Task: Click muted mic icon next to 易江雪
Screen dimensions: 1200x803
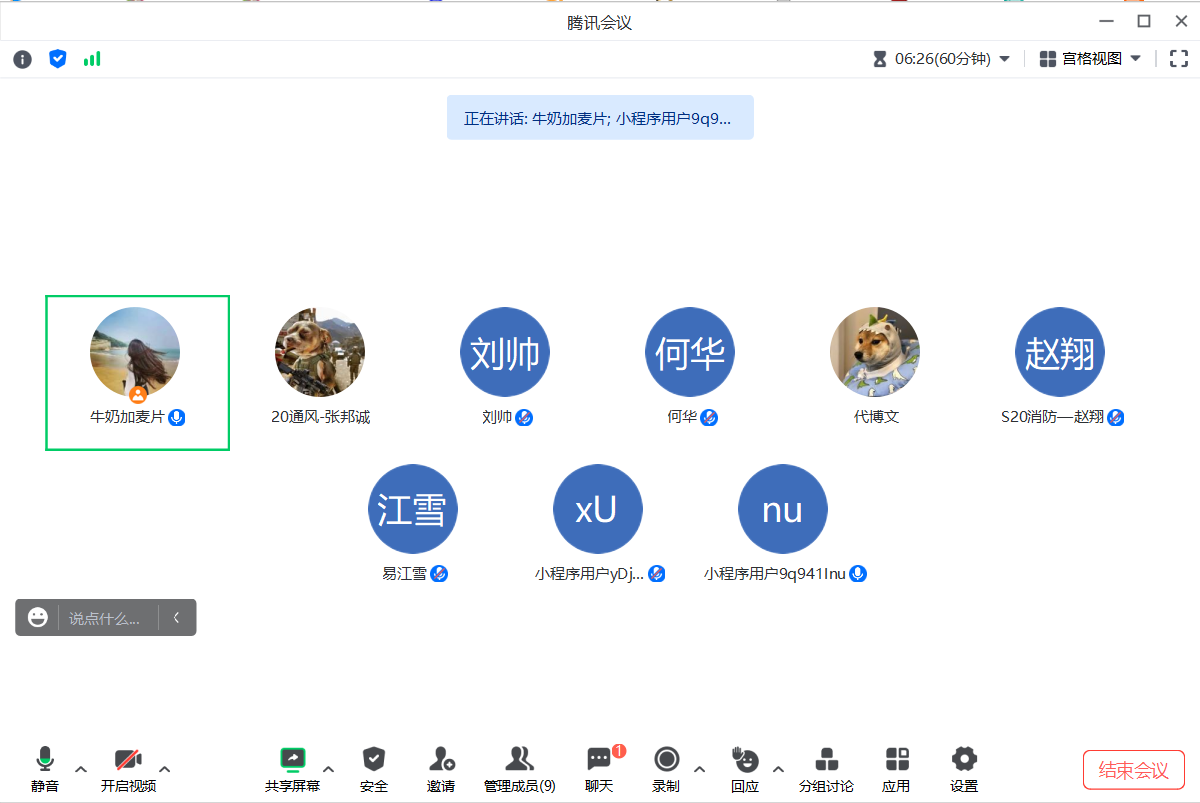Action: [x=439, y=574]
